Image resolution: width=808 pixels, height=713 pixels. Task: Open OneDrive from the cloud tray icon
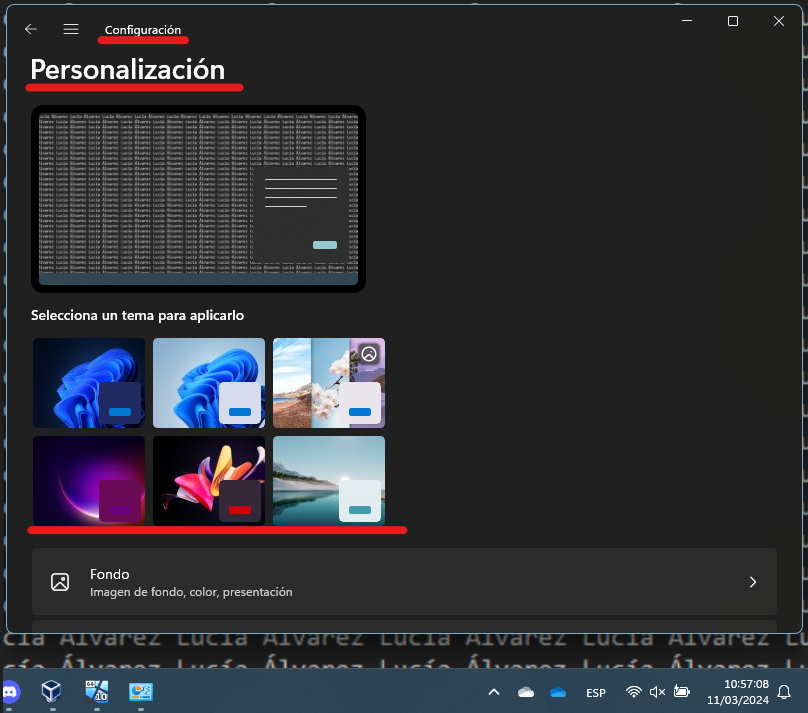click(558, 691)
